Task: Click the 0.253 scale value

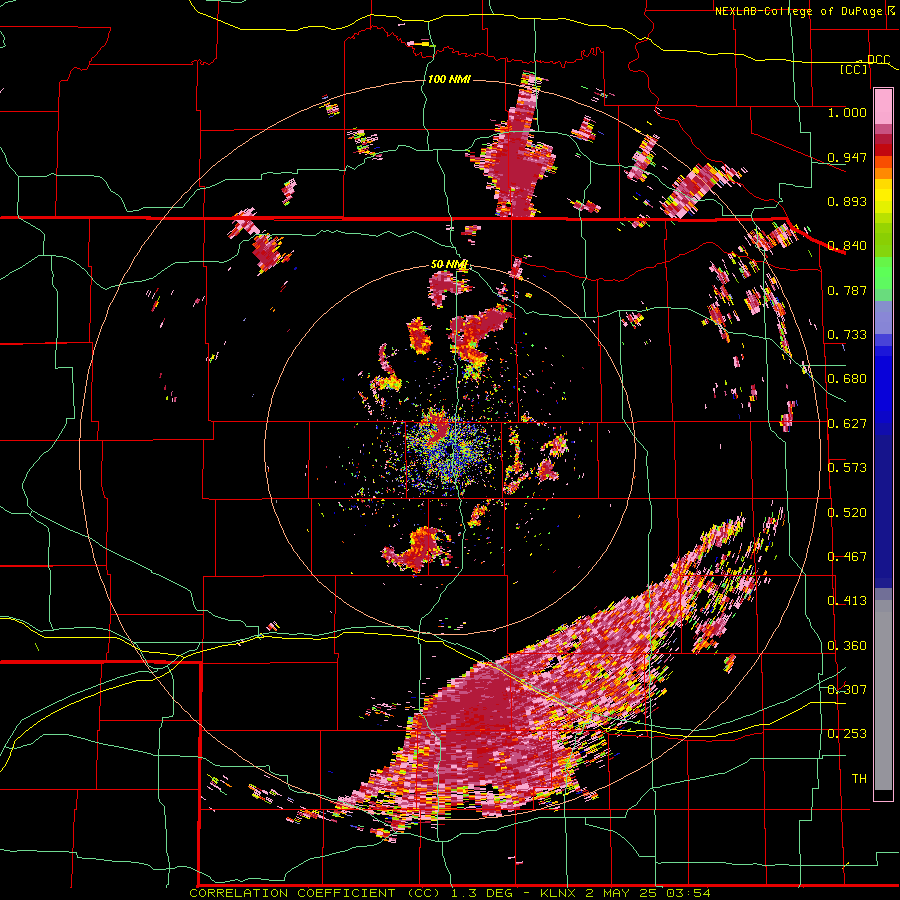Action: pos(847,734)
